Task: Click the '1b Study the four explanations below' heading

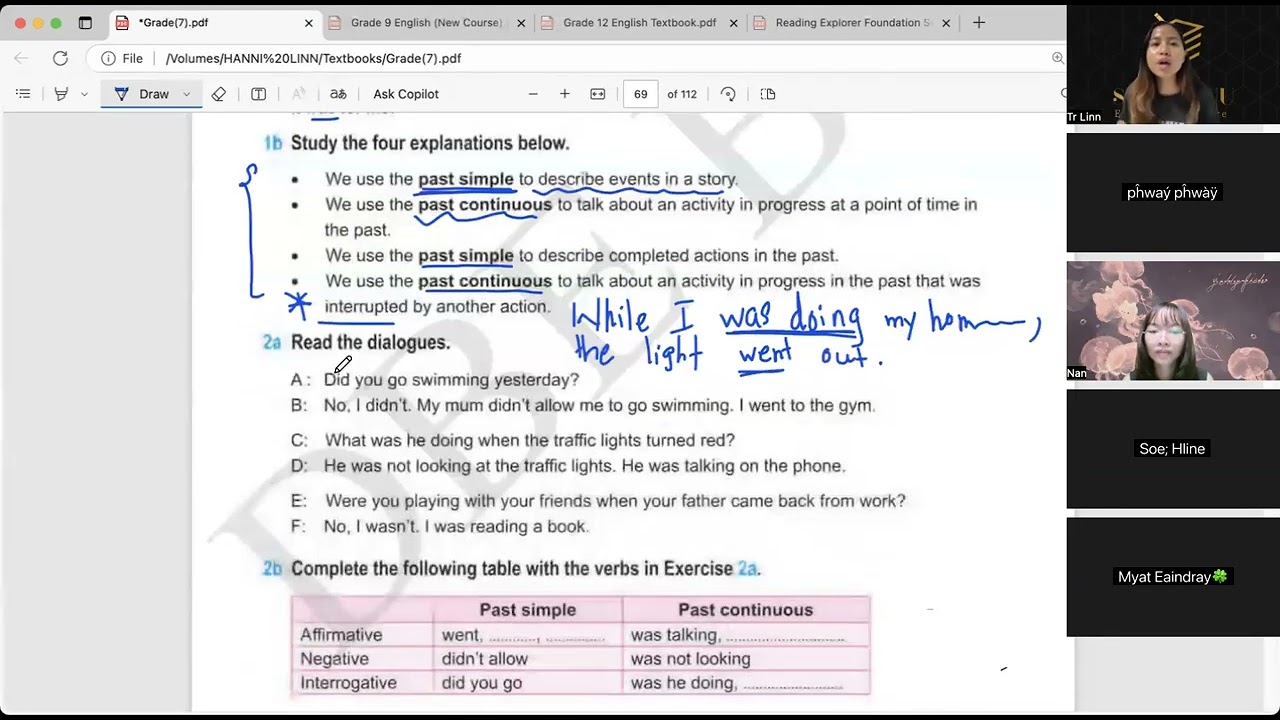Action: 416,143
